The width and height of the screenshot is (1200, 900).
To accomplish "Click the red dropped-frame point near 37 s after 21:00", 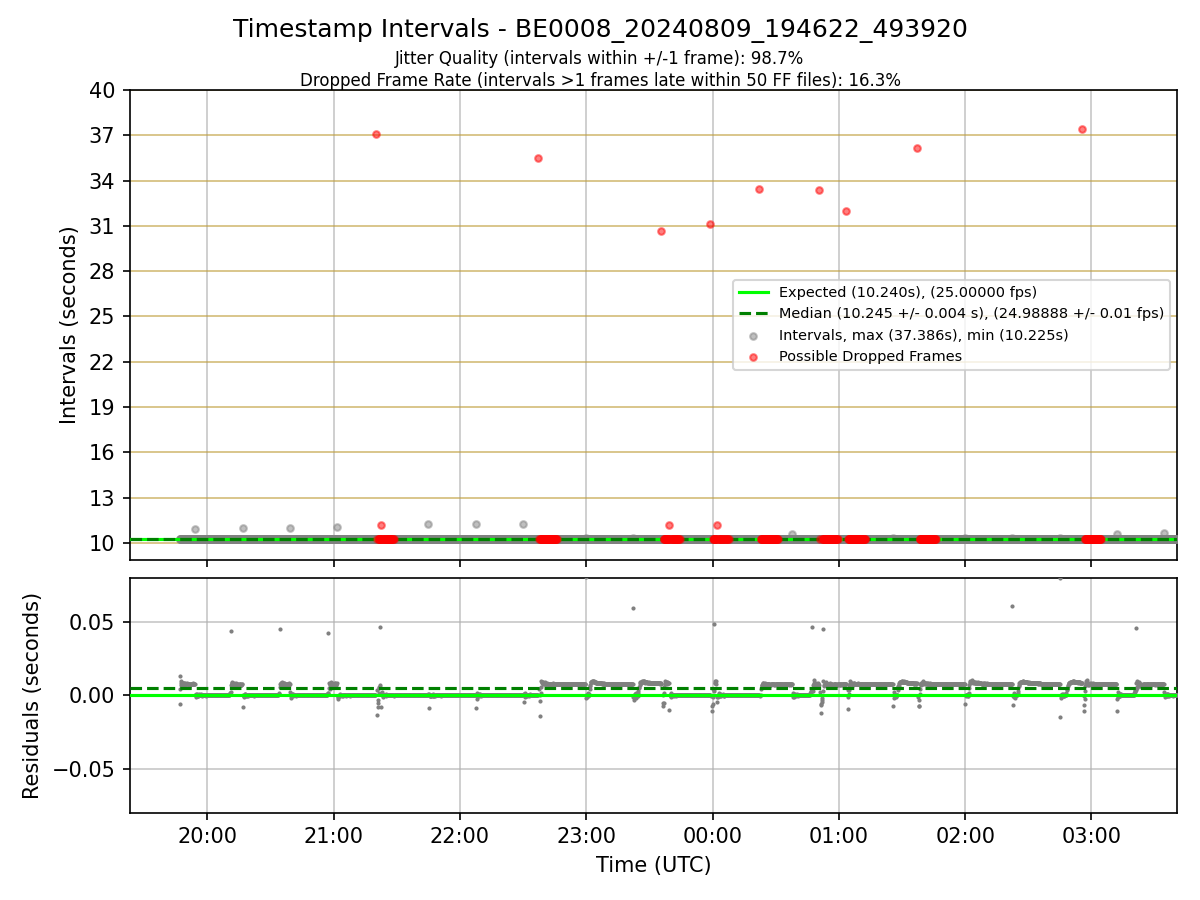I will (376, 134).
